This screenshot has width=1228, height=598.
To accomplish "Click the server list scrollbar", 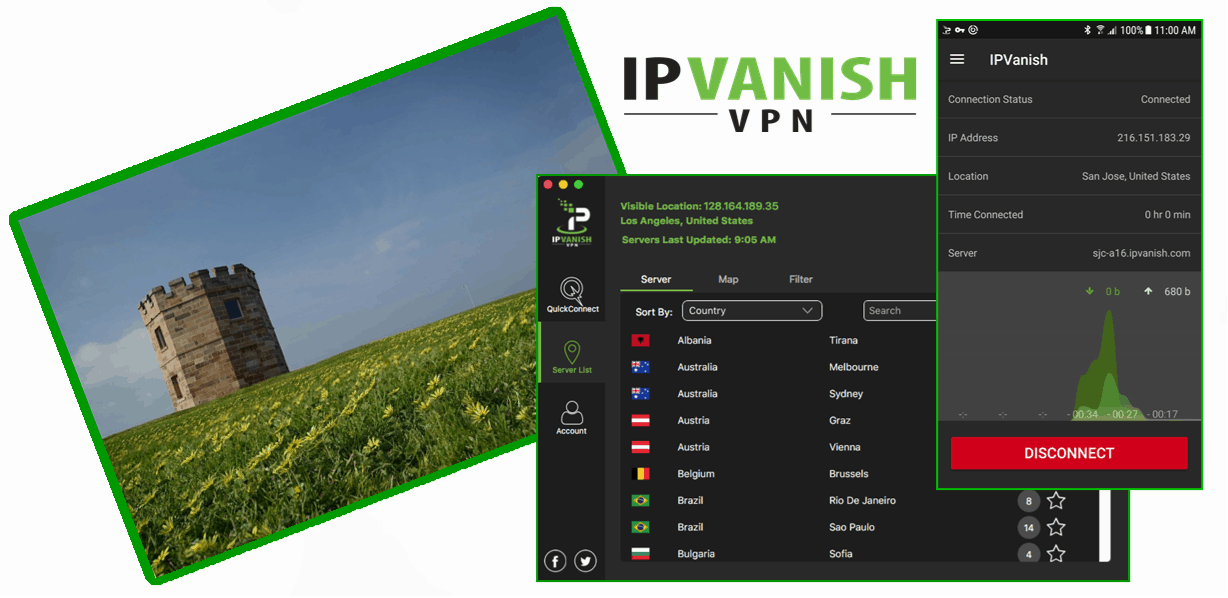I will click(x=1105, y=525).
